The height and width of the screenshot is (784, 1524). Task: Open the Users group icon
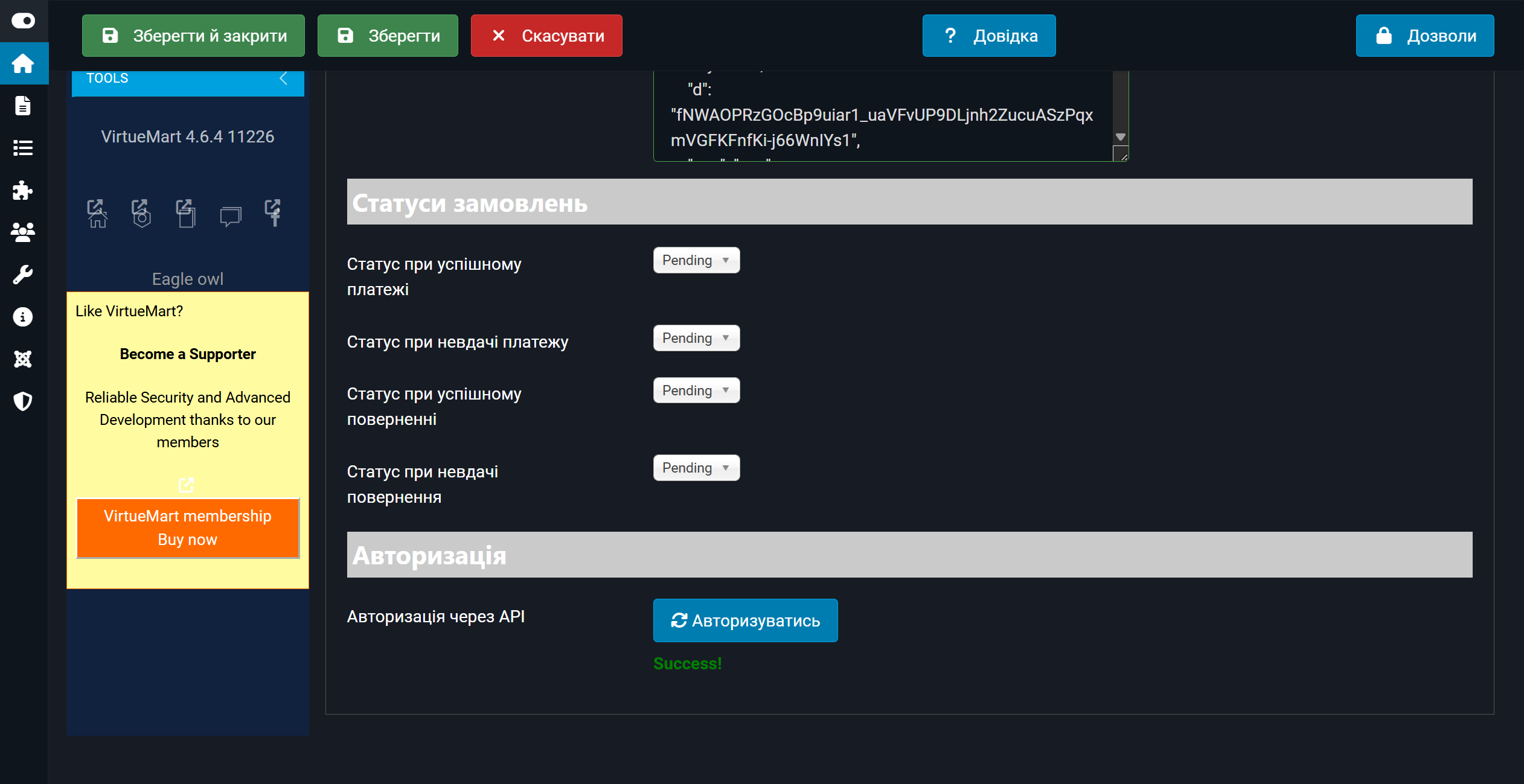click(x=23, y=232)
